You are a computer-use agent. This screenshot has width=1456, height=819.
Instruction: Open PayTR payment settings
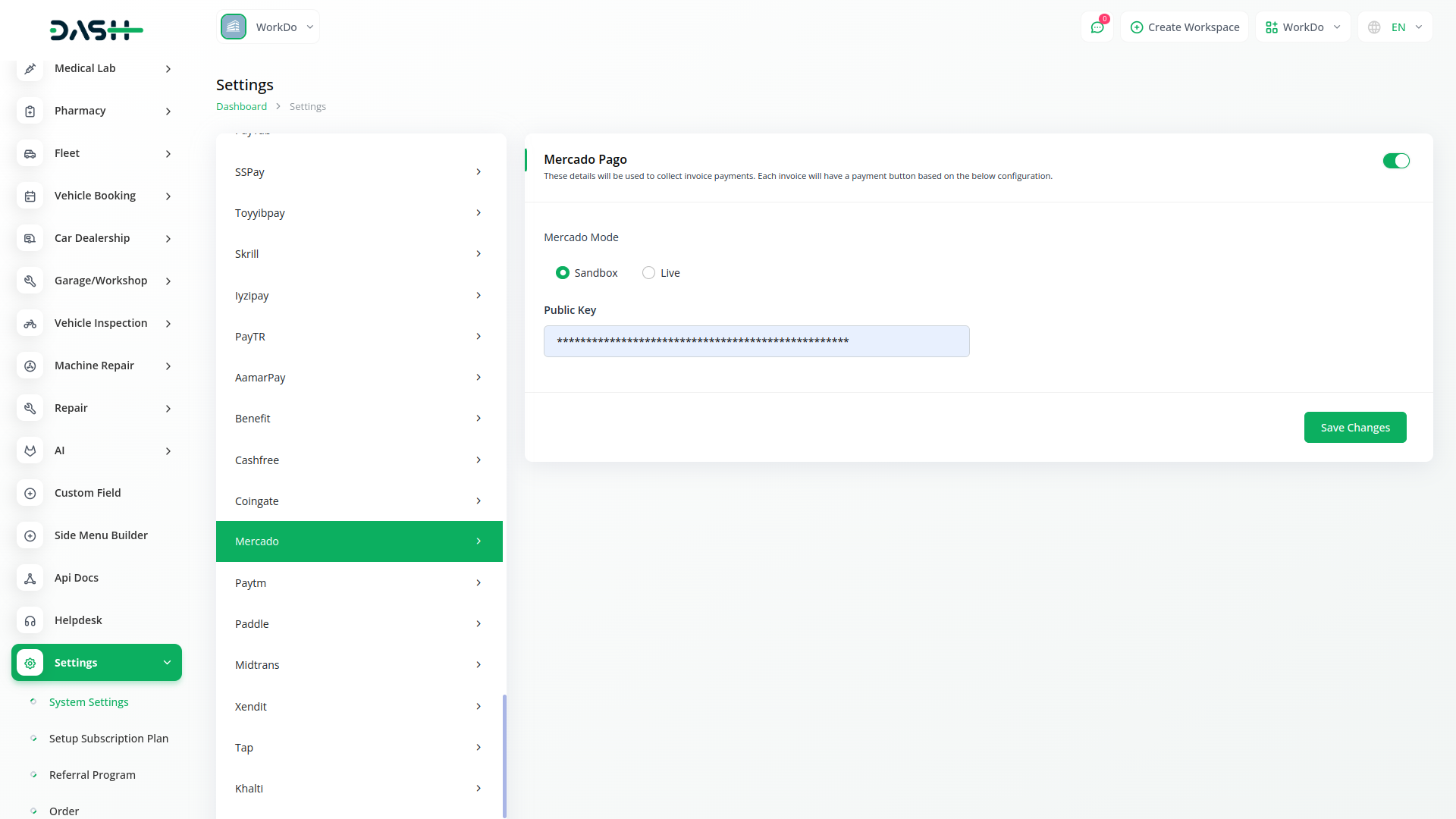coord(359,337)
